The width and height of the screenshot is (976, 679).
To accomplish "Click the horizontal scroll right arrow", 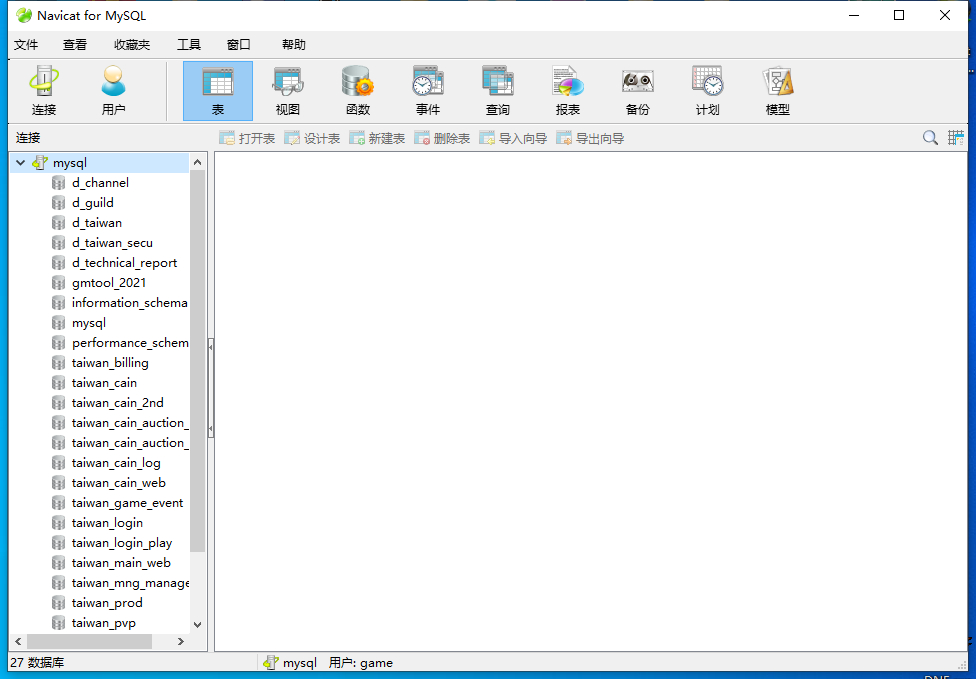I will click(x=181, y=641).
